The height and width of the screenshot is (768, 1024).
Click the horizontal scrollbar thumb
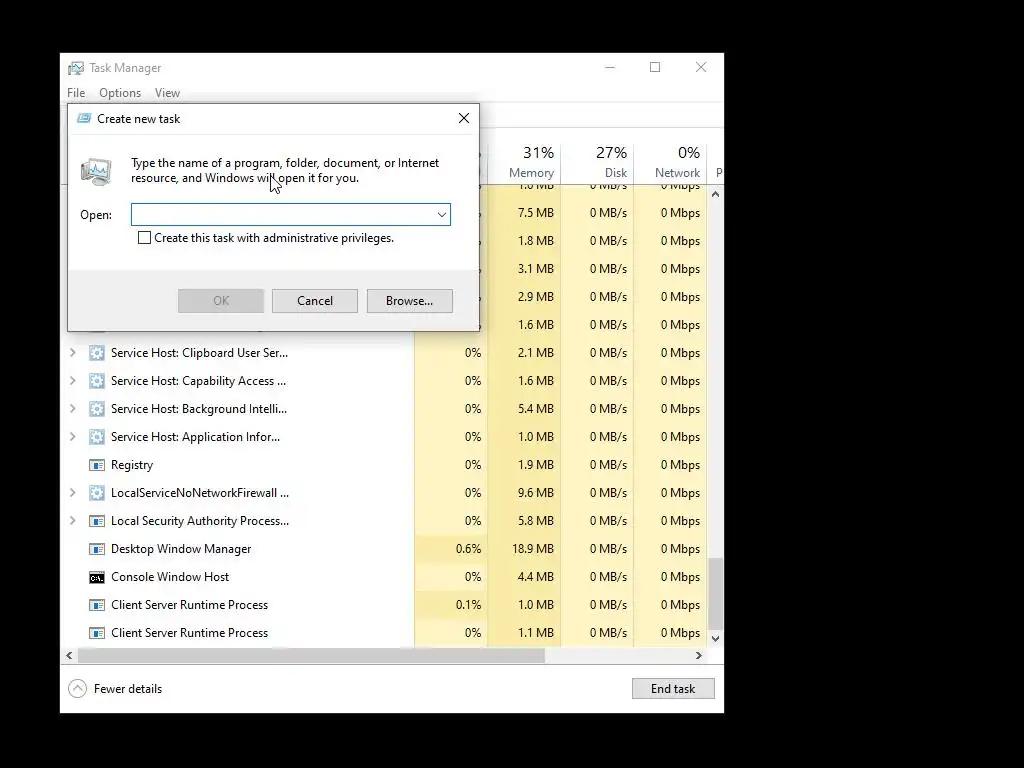tap(311, 656)
